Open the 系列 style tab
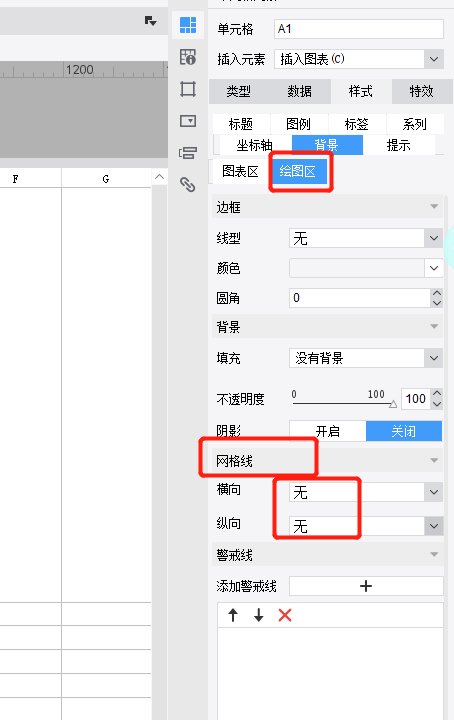 pos(415,124)
